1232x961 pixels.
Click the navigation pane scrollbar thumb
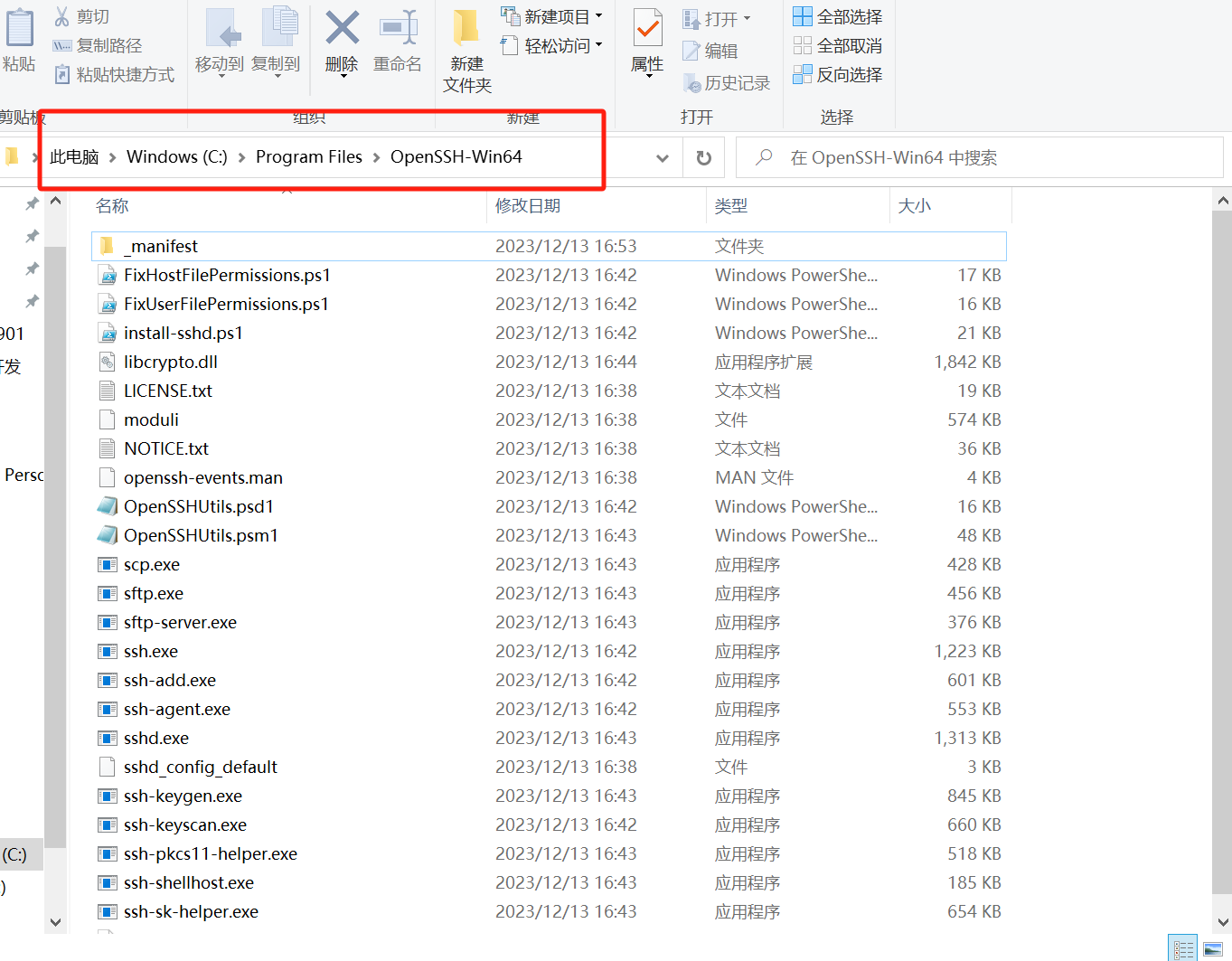[55, 547]
